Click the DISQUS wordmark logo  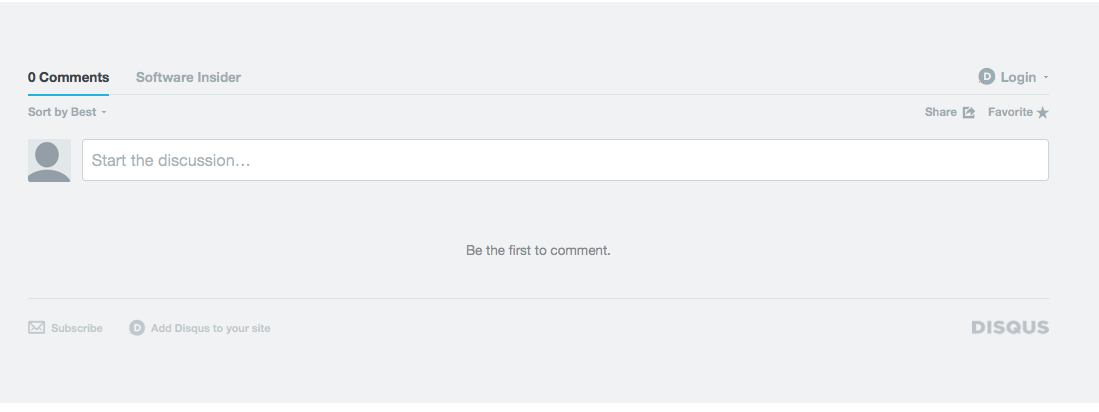(x=1010, y=327)
